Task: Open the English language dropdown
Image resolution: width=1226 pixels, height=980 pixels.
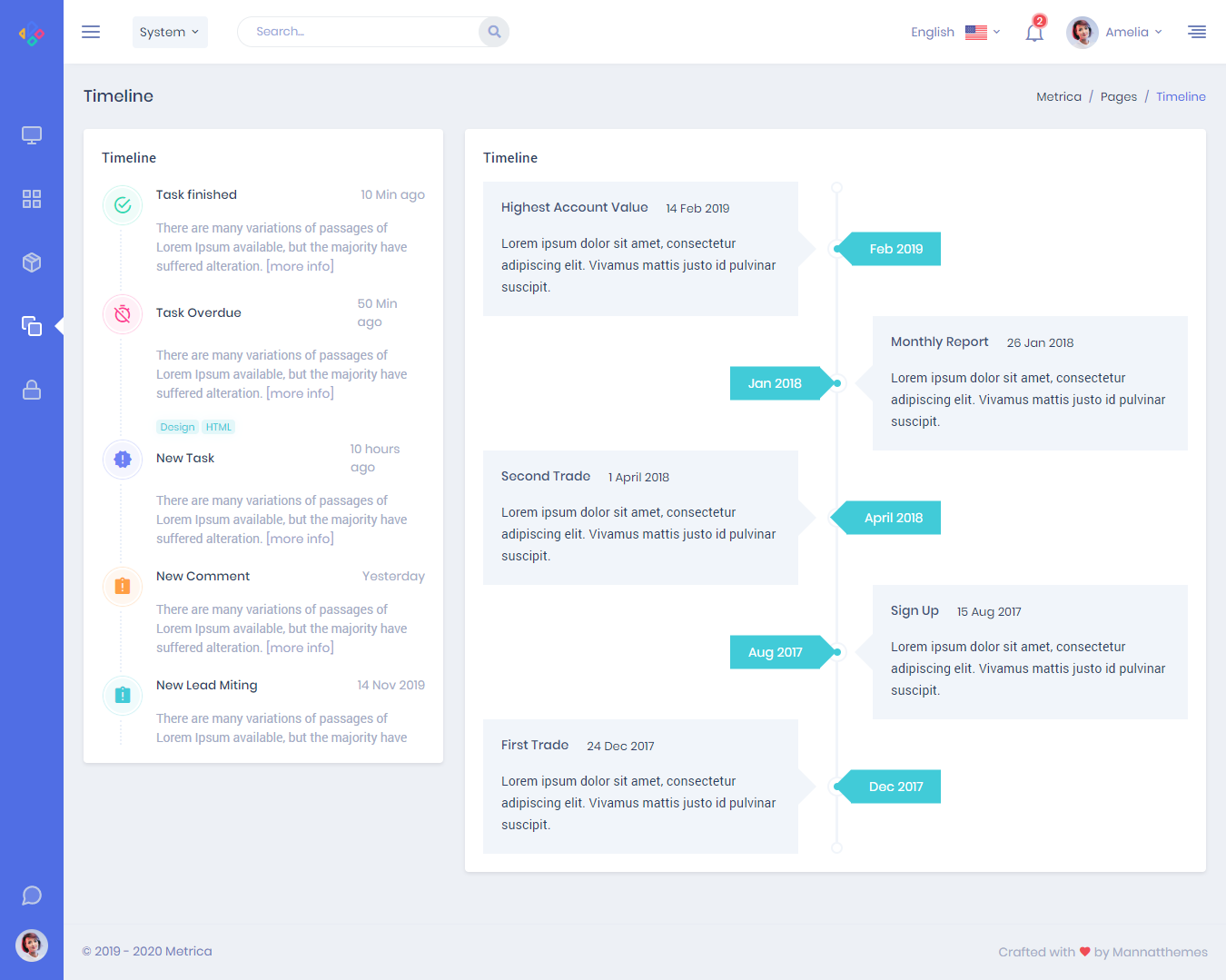Action: [954, 32]
